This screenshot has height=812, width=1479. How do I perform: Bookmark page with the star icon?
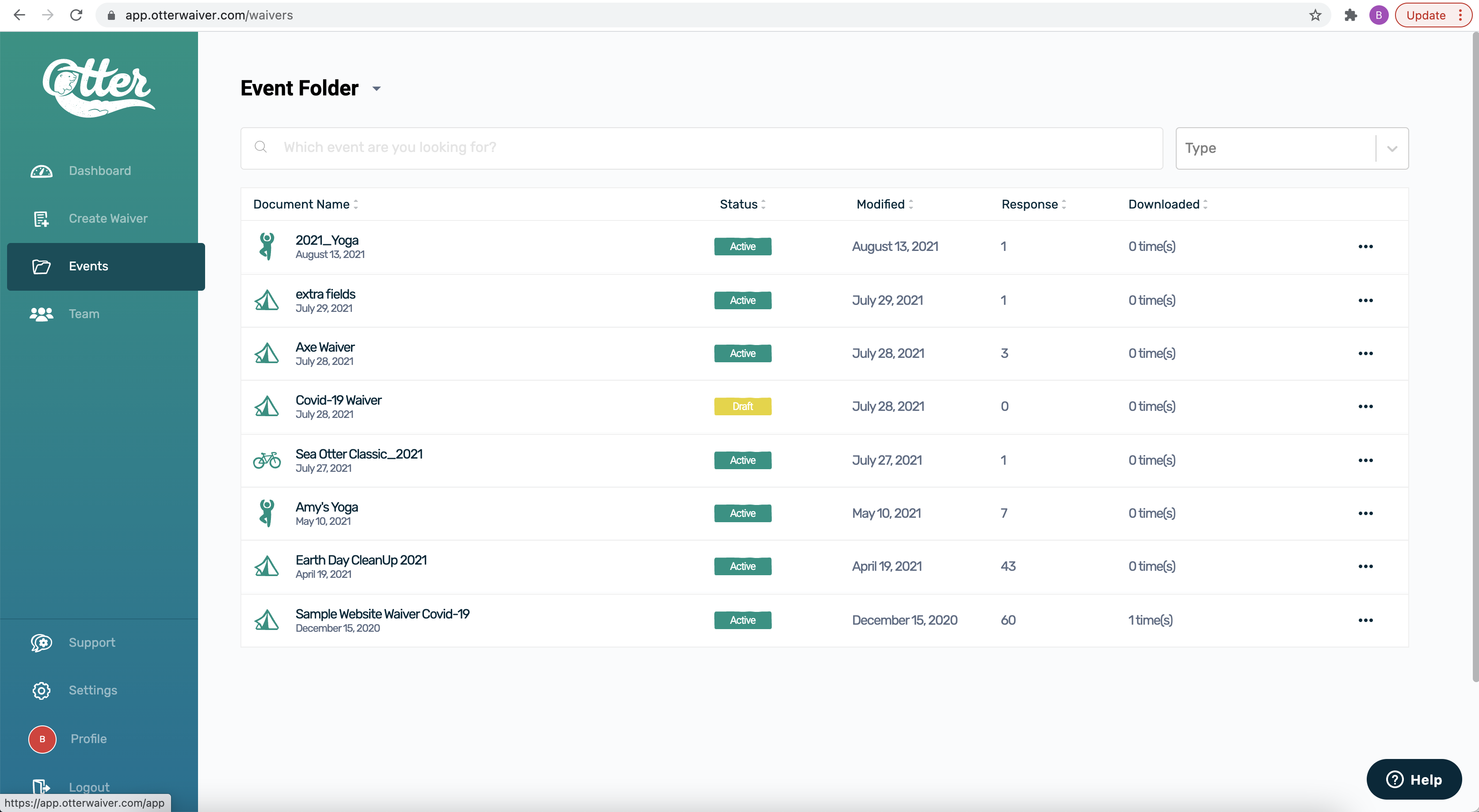tap(1315, 15)
